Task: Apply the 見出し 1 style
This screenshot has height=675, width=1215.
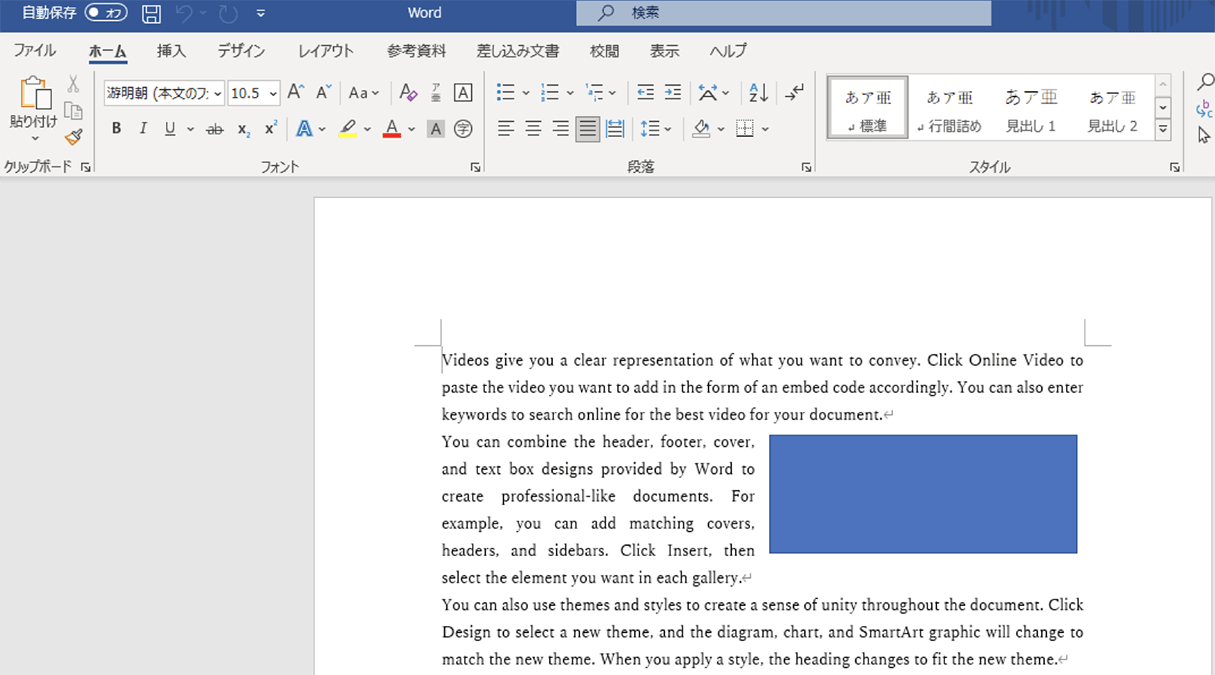Action: (x=1030, y=108)
